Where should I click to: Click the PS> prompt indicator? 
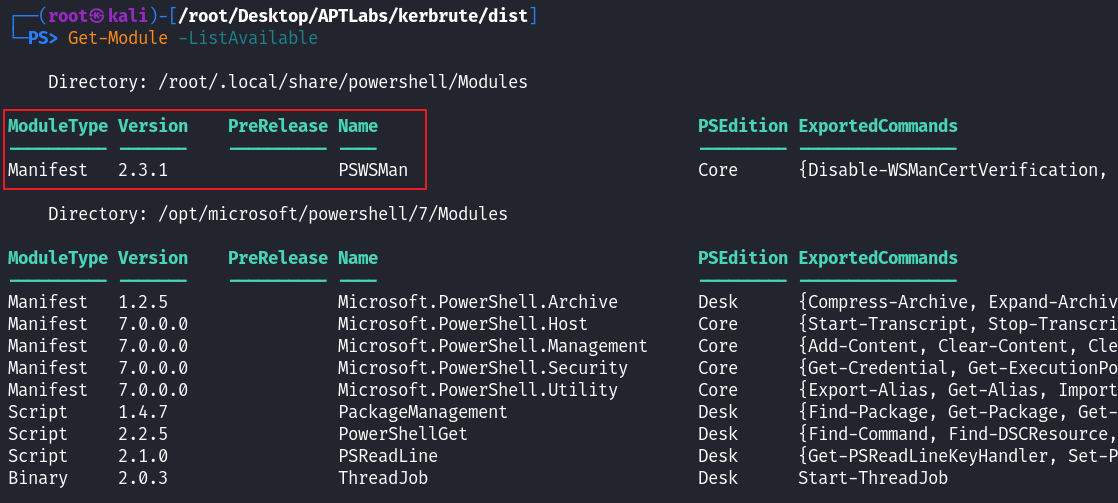(43, 38)
